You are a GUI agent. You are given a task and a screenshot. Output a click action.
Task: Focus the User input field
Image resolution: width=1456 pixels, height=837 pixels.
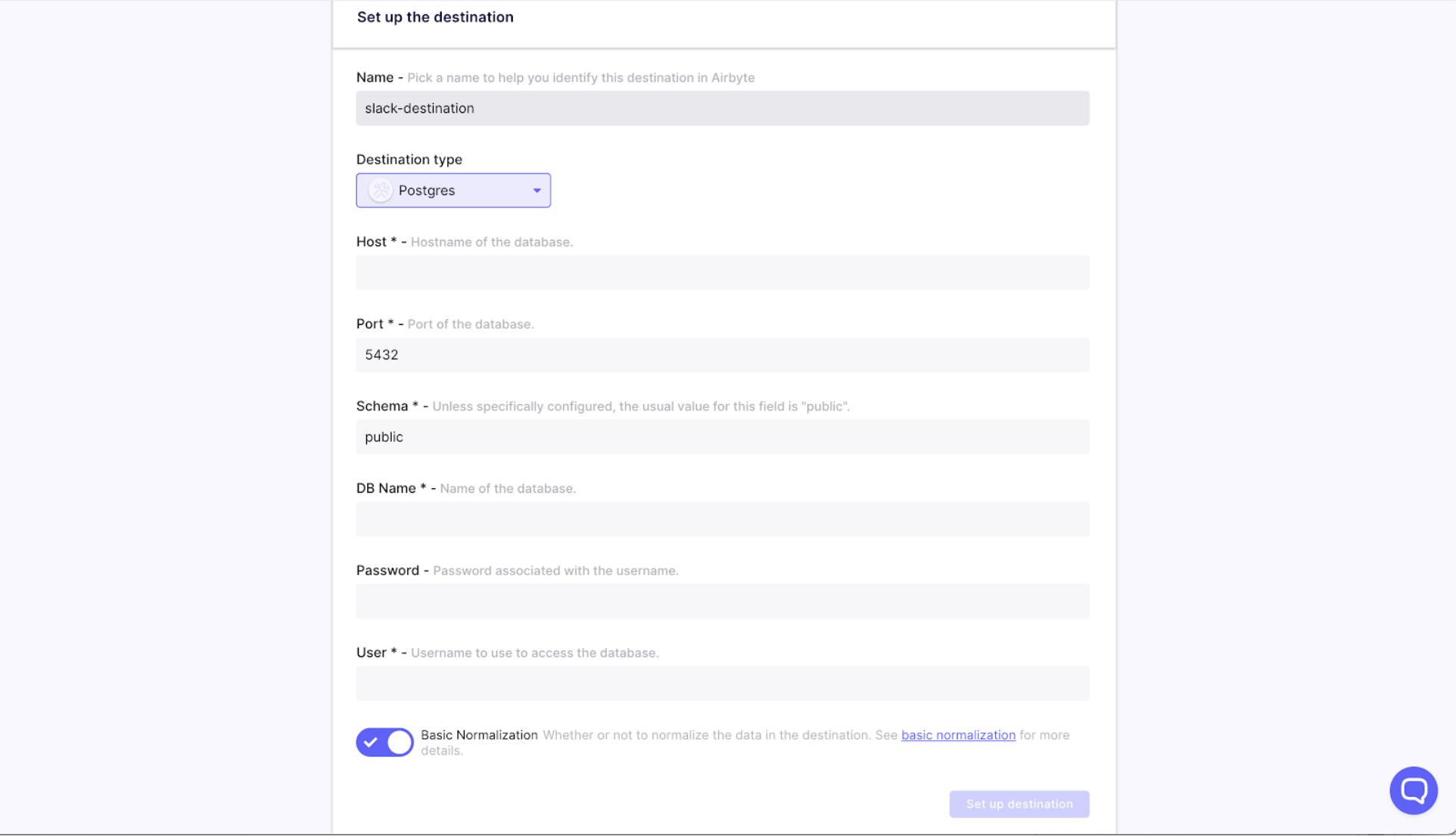click(x=722, y=683)
